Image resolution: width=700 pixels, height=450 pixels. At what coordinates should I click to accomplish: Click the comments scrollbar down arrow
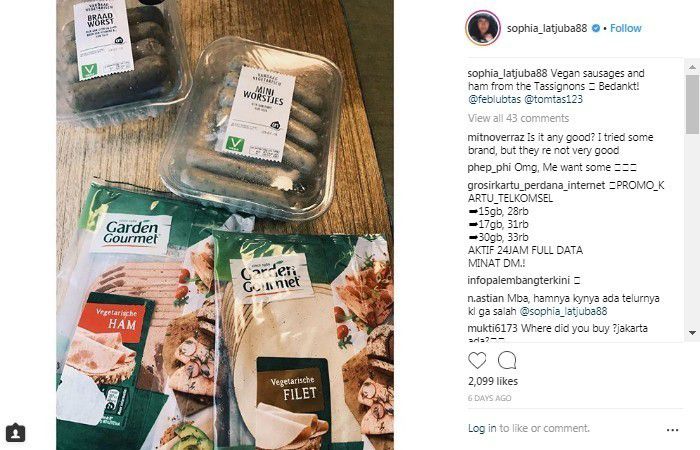(692, 333)
